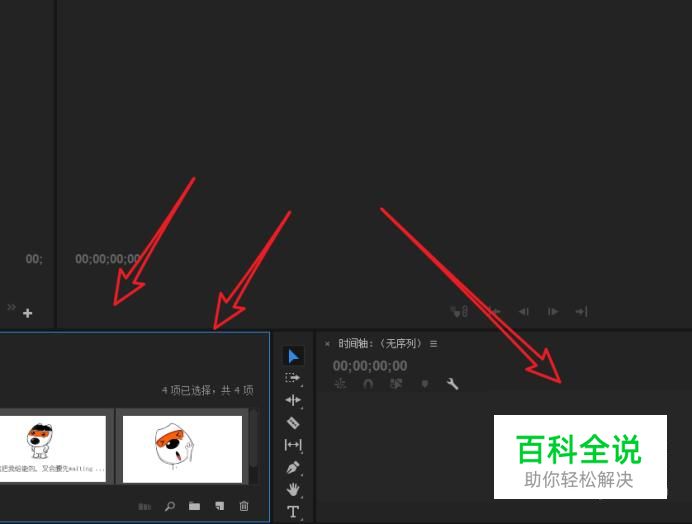Open the button editor plus icon
Image resolution: width=692 pixels, height=524 pixels.
point(27,313)
